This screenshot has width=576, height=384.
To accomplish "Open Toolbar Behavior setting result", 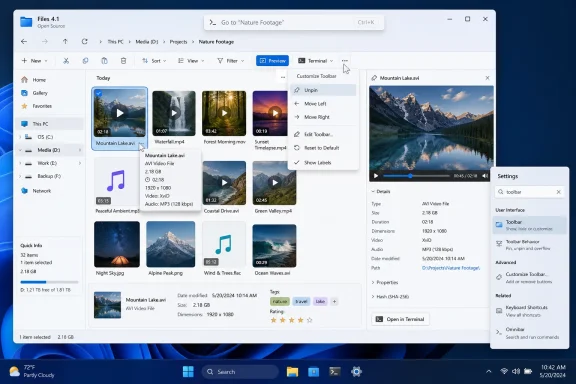I will [x=529, y=245].
